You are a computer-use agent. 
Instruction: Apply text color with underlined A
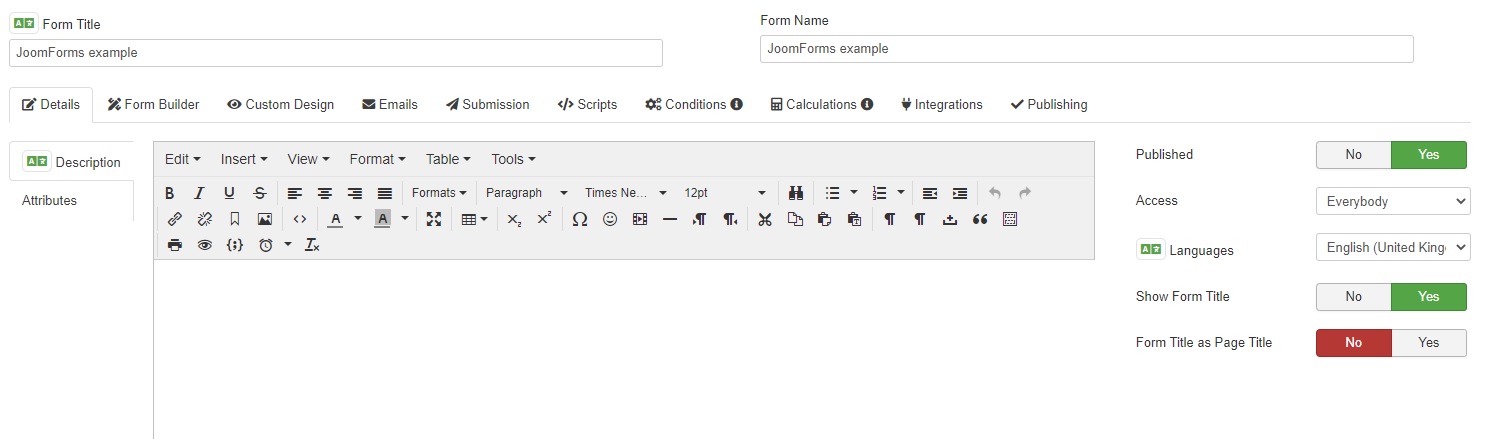coord(336,219)
